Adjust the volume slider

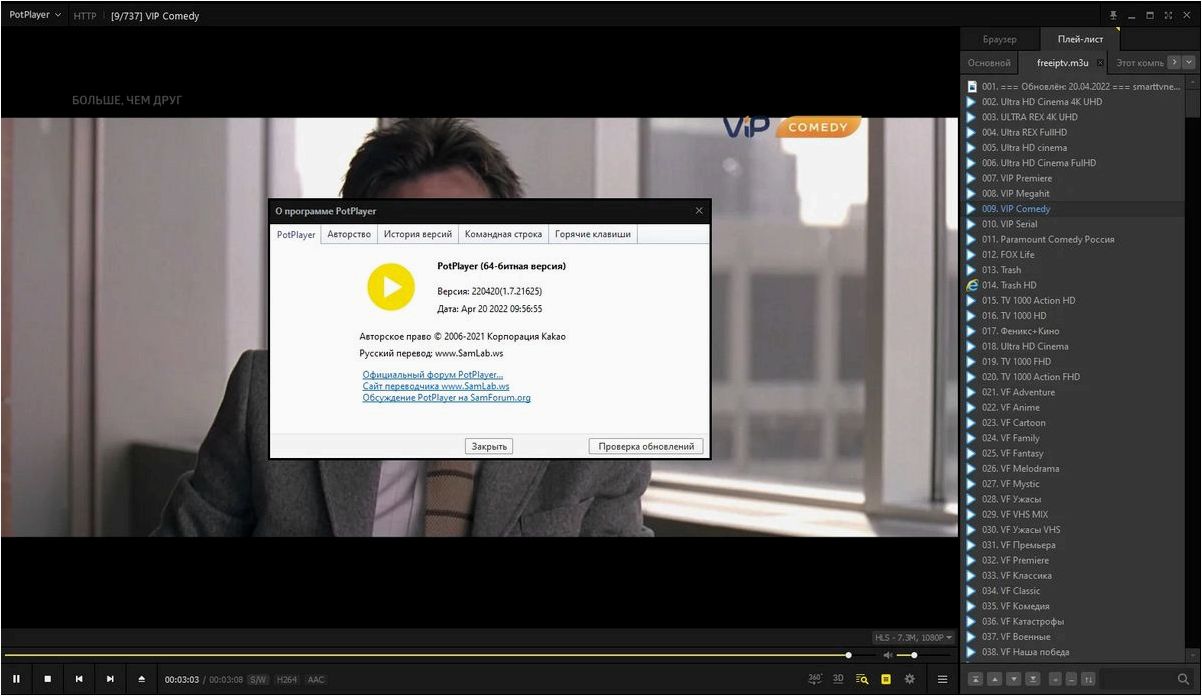point(921,655)
